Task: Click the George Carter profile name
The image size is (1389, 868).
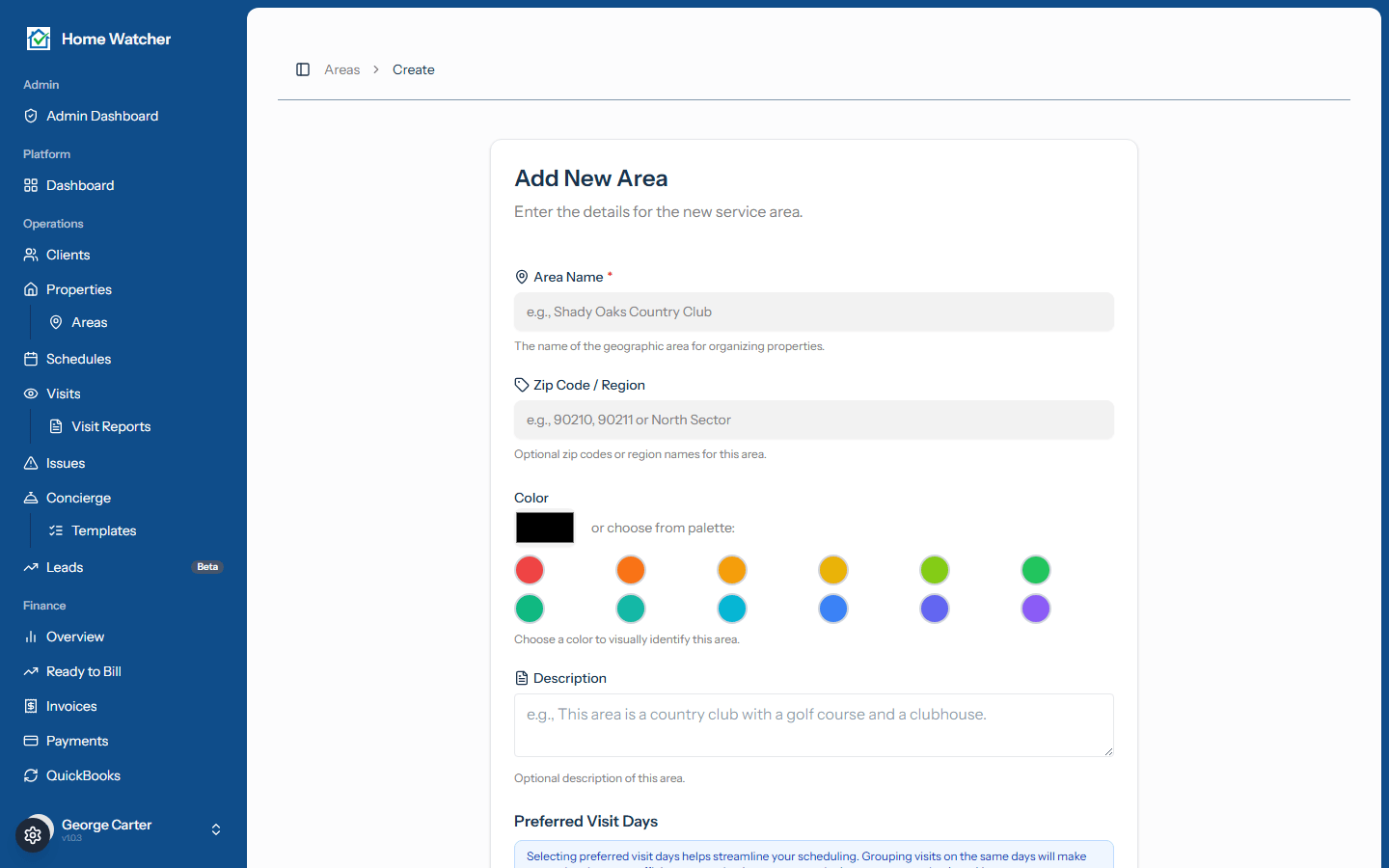Action: coord(106,825)
